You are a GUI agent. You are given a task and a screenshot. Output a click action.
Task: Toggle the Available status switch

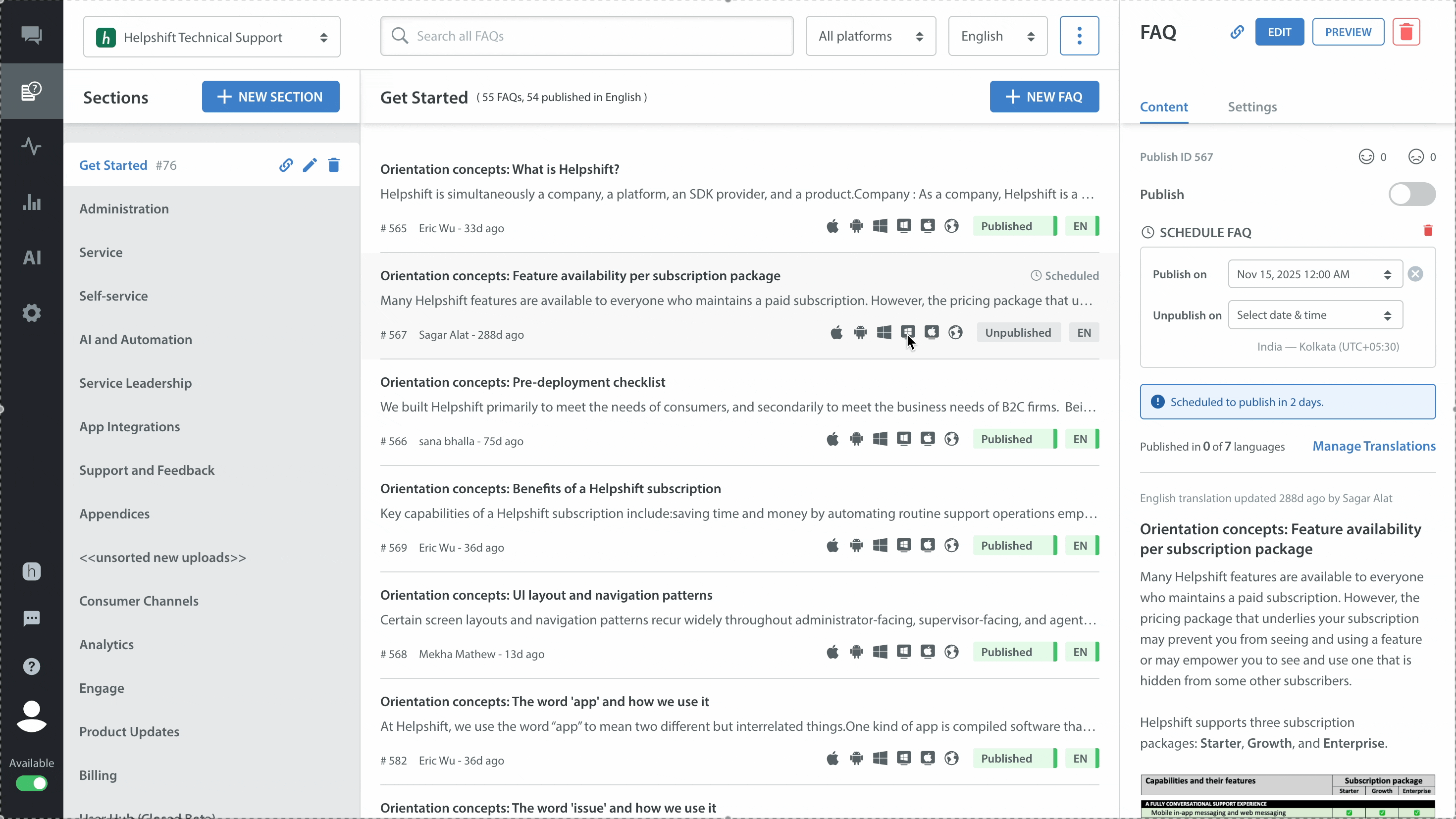32,783
